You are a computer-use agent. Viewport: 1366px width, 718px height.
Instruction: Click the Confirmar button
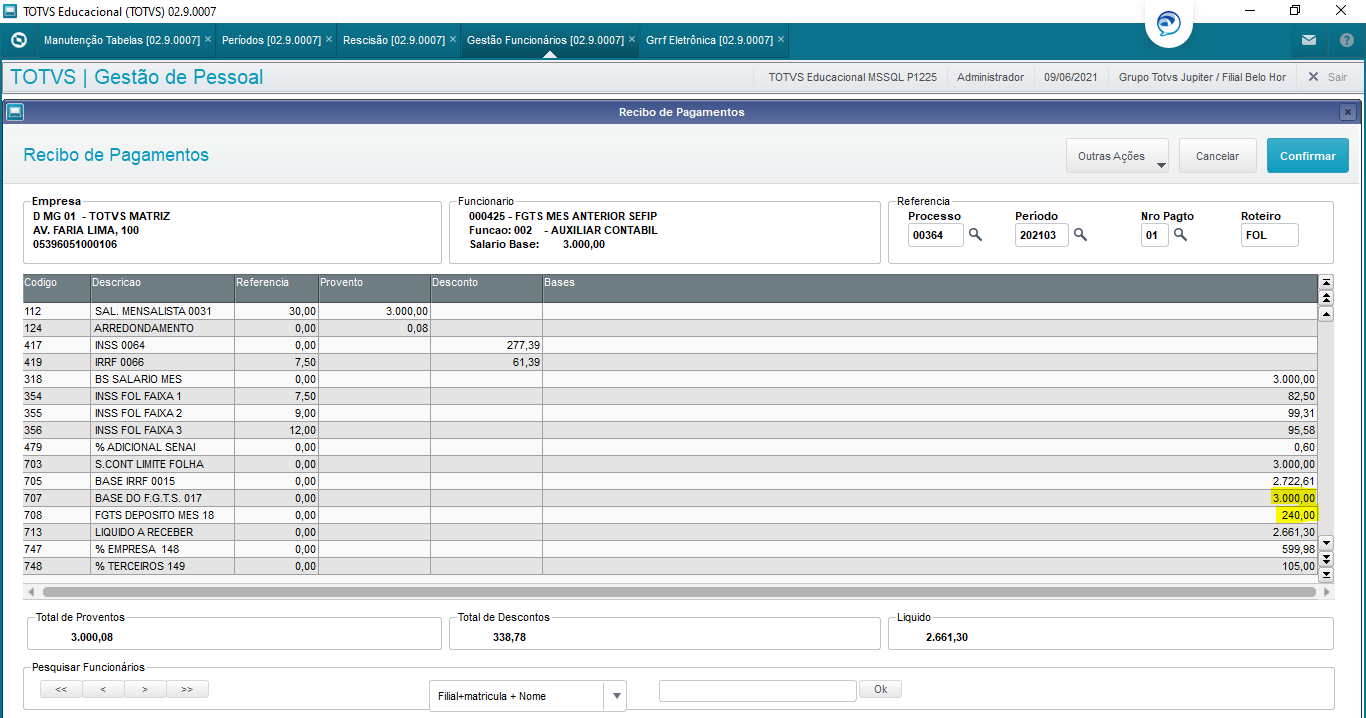click(1307, 156)
